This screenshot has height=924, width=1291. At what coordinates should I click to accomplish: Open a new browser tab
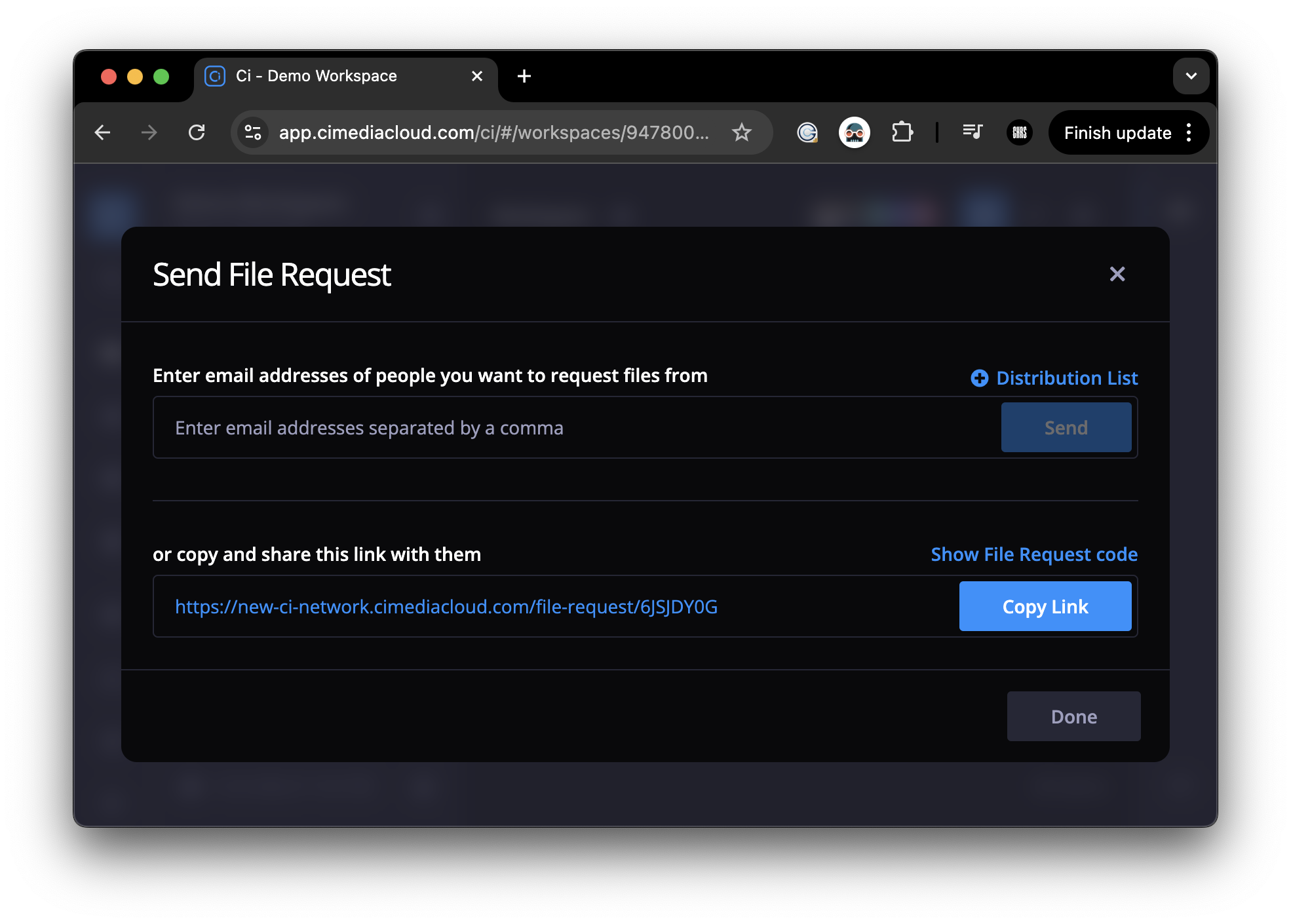point(524,76)
